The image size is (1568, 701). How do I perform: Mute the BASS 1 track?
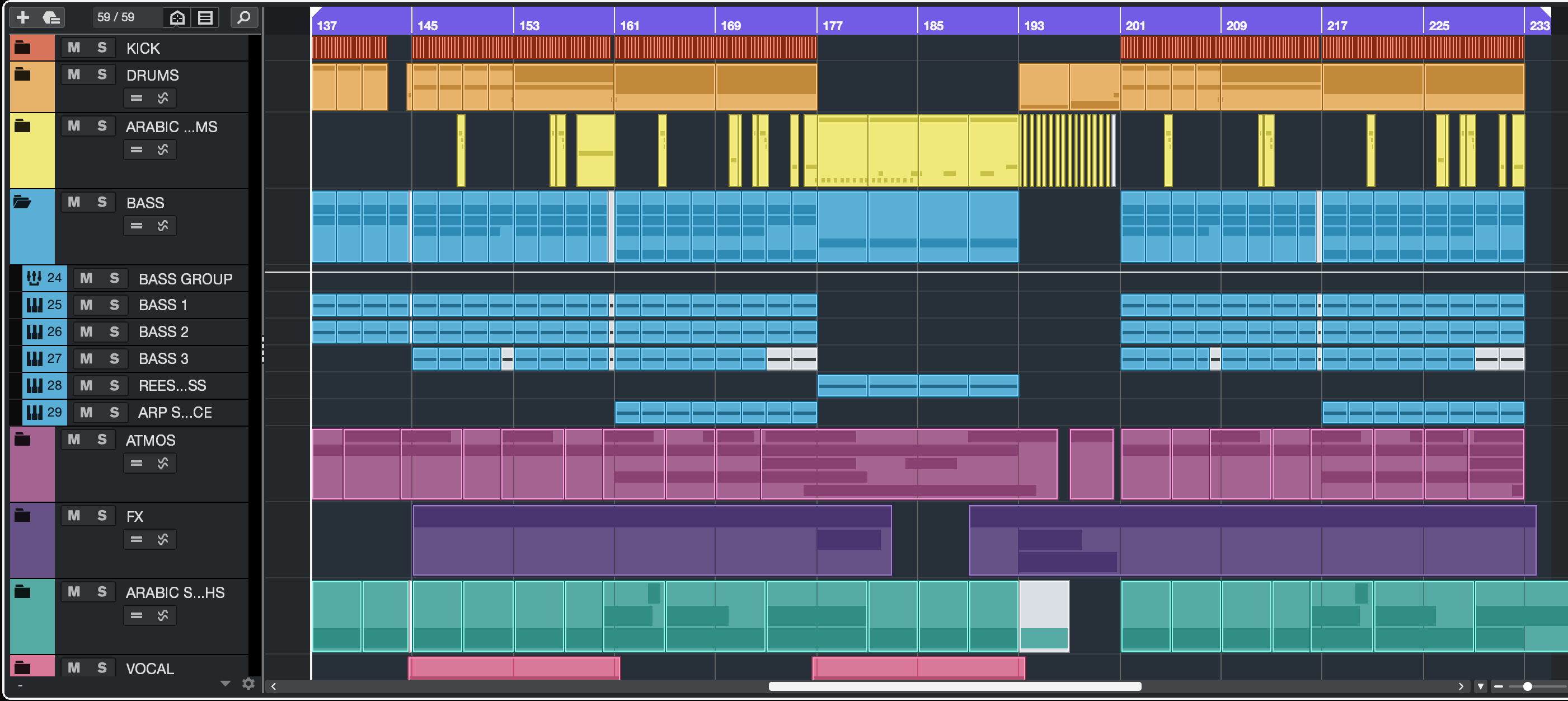tap(86, 305)
